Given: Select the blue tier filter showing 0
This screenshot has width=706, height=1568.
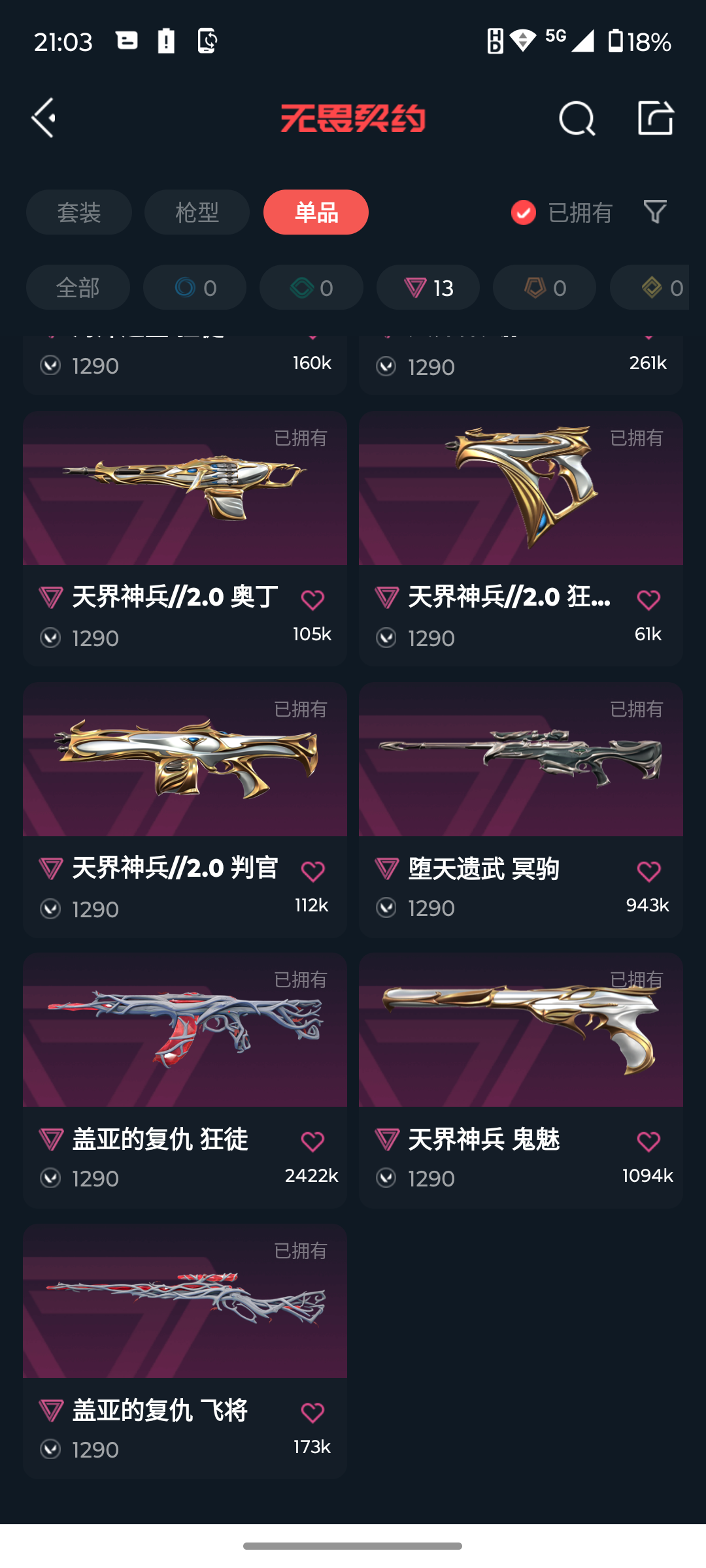Looking at the screenshot, I should 195,287.
